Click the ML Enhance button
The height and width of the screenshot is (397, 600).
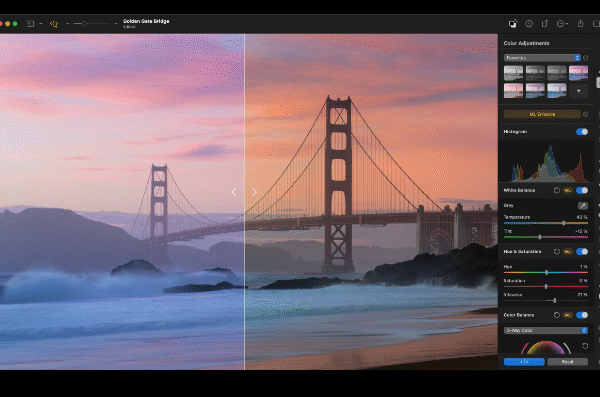pos(542,114)
